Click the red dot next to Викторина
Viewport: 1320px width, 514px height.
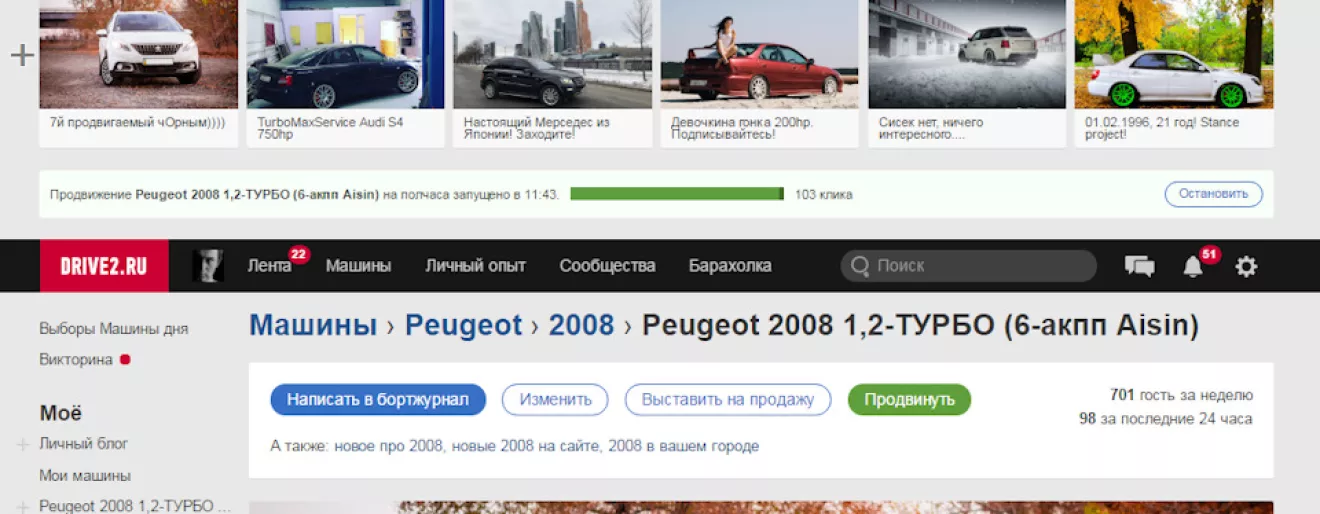(x=125, y=359)
